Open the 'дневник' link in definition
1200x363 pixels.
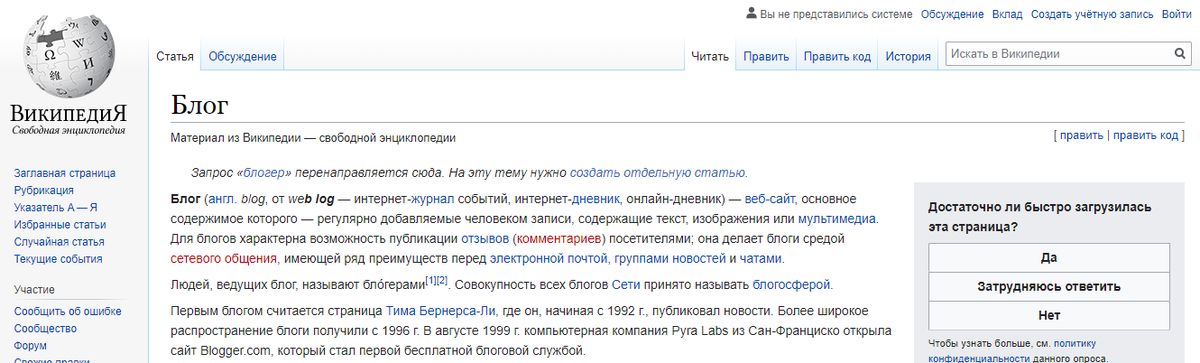pyautogui.click(x=596, y=198)
